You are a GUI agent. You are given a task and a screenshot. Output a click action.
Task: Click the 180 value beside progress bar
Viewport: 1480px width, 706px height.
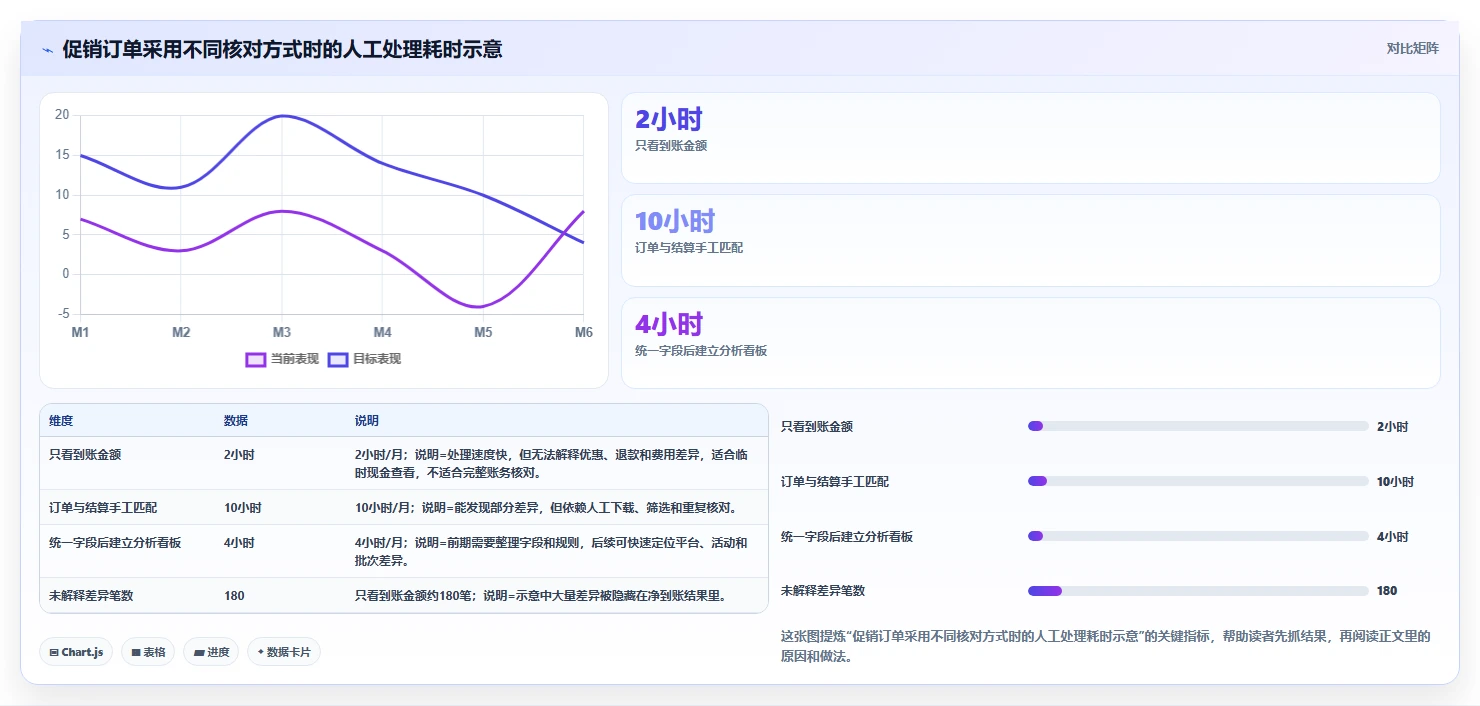coord(1387,591)
